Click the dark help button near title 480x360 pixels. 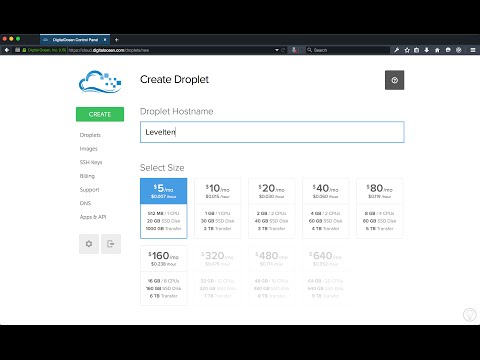click(394, 80)
